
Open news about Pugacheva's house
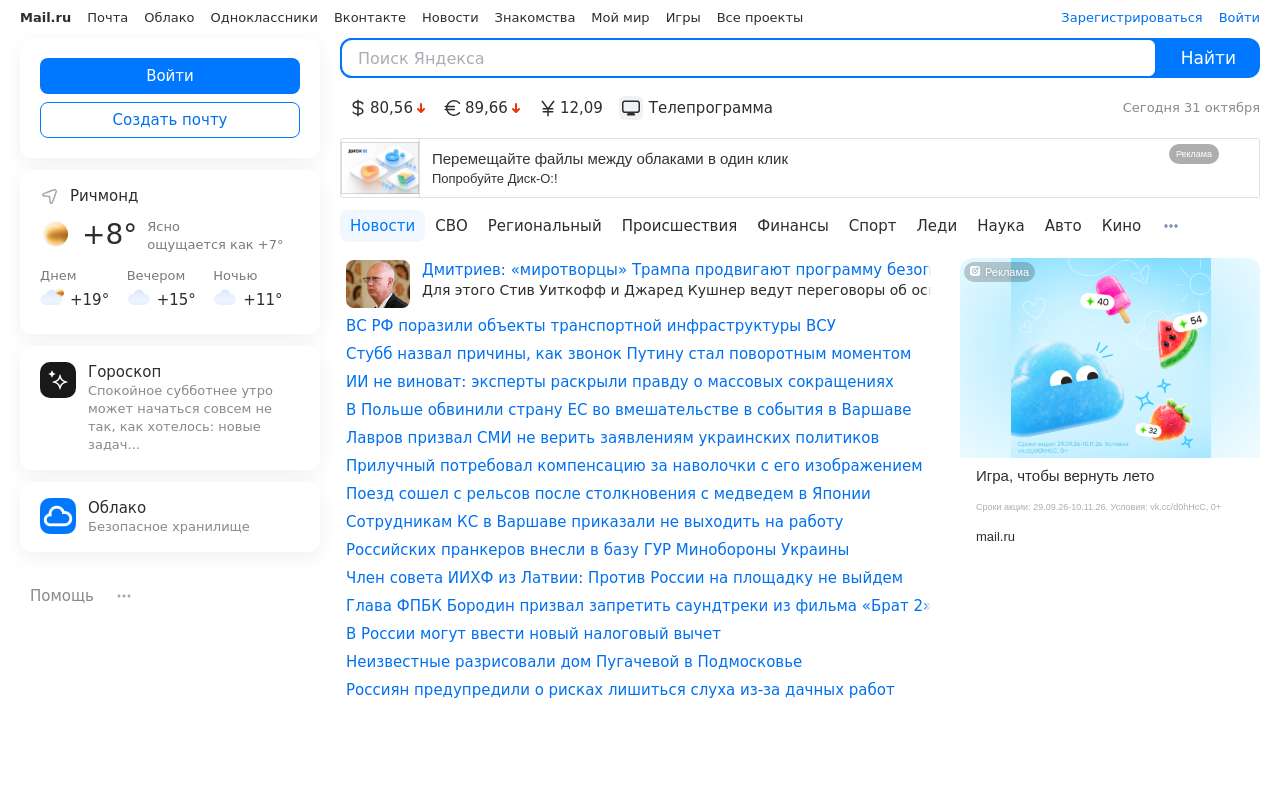[574, 662]
